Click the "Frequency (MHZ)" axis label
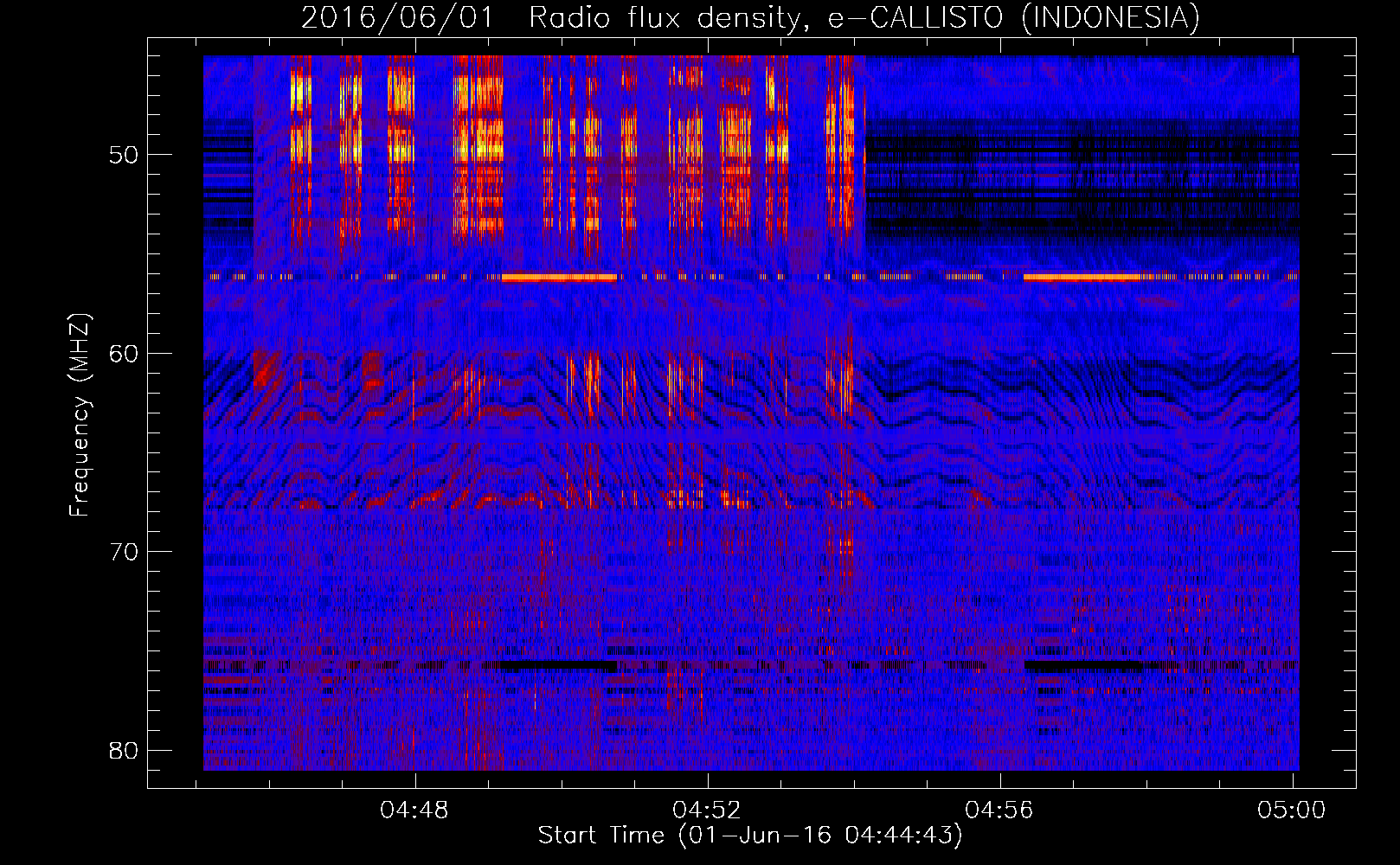The image size is (1400, 865). [x=80, y=415]
